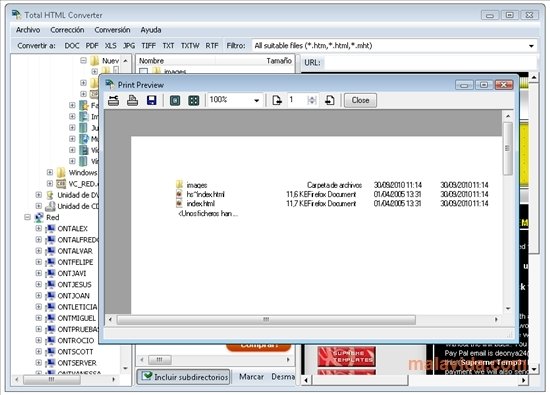Click the Windows folder icon in tree
The width and height of the screenshot is (550, 395).
(61, 172)
